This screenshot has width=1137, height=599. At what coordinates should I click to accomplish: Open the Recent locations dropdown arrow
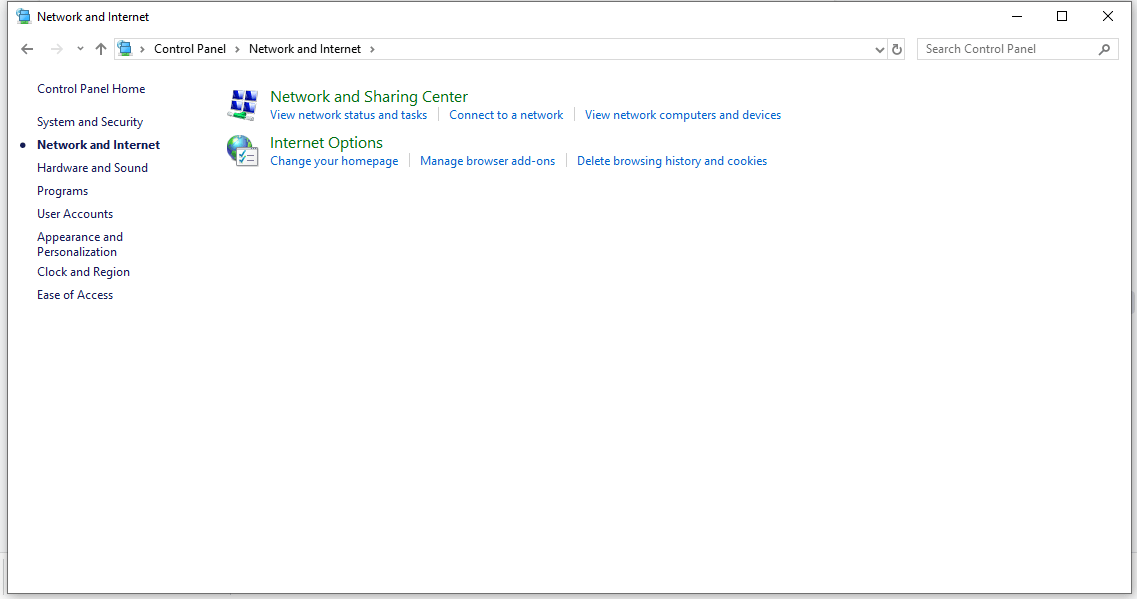click(x=81, y=49)
